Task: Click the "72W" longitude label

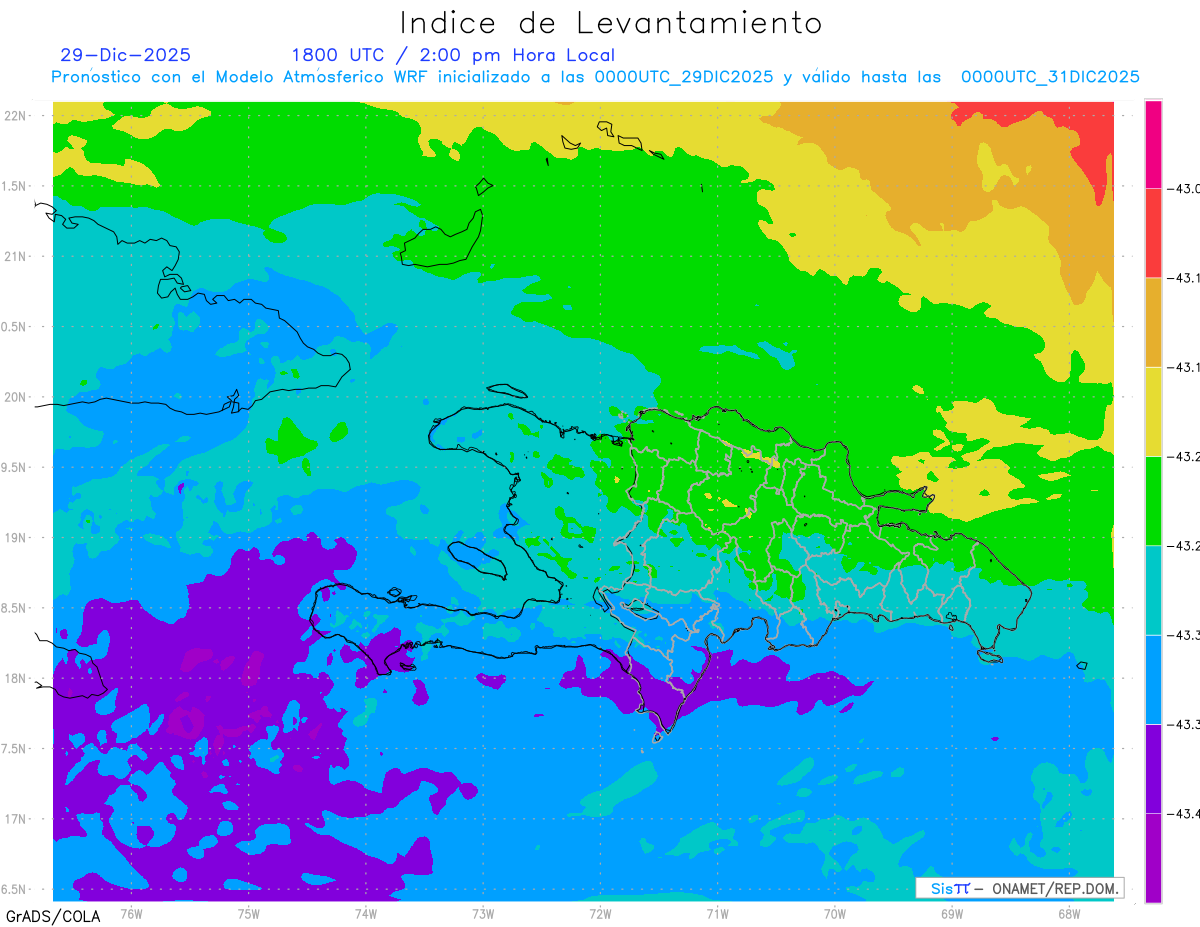Action: (600, 914)
